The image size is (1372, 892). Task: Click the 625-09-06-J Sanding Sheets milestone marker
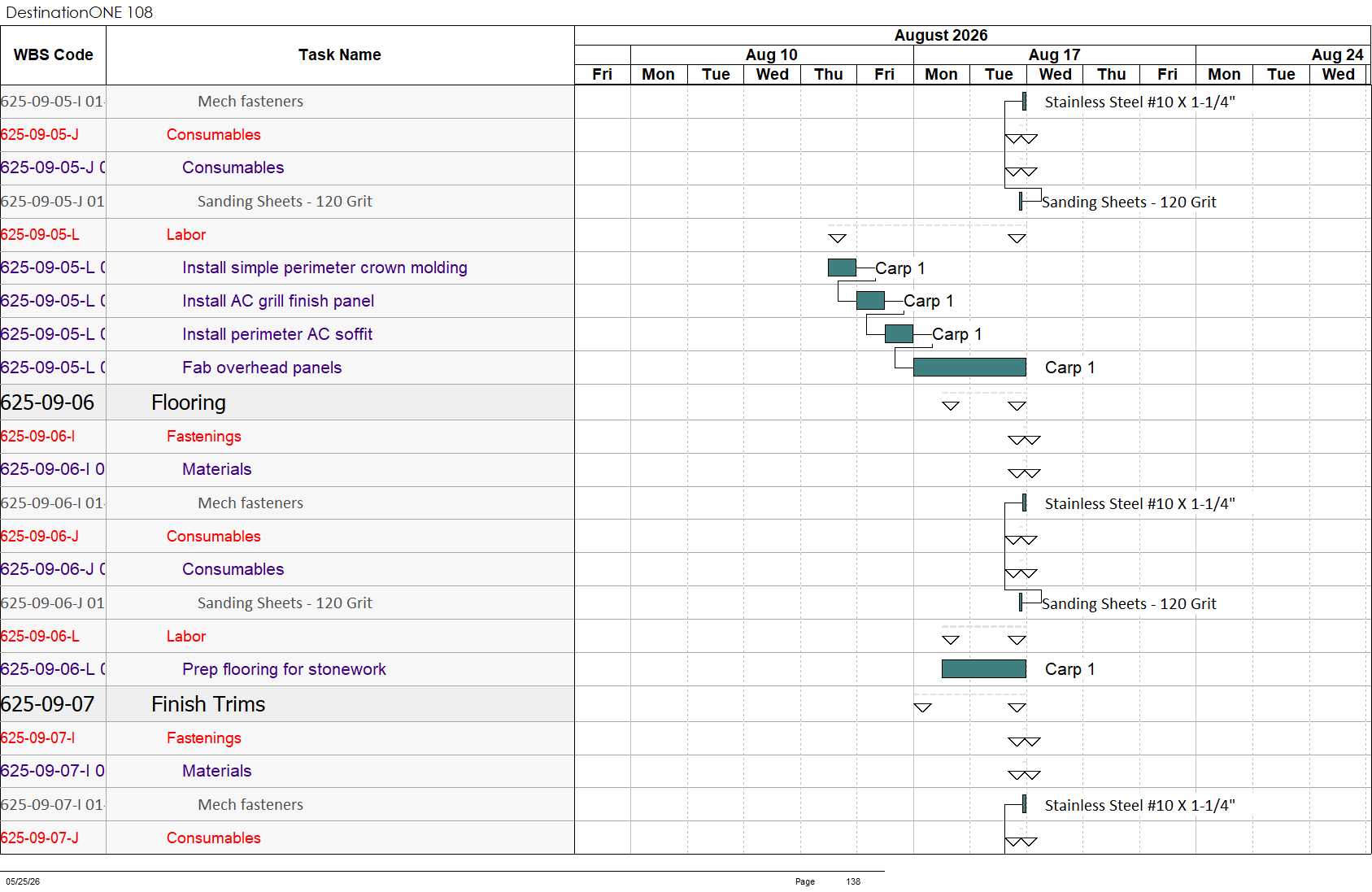(x=1021, y=603)
